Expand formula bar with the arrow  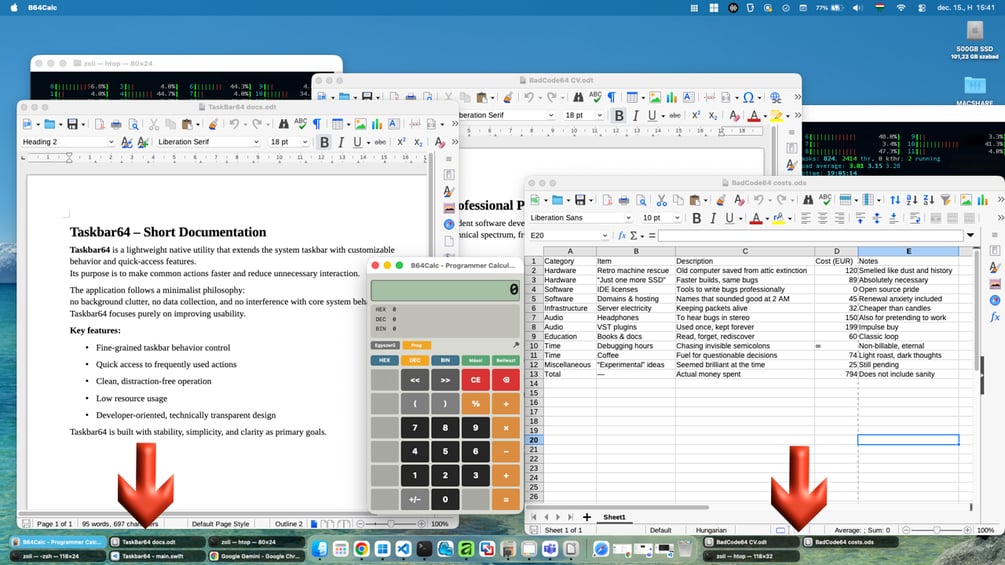[x=970, y=235]
